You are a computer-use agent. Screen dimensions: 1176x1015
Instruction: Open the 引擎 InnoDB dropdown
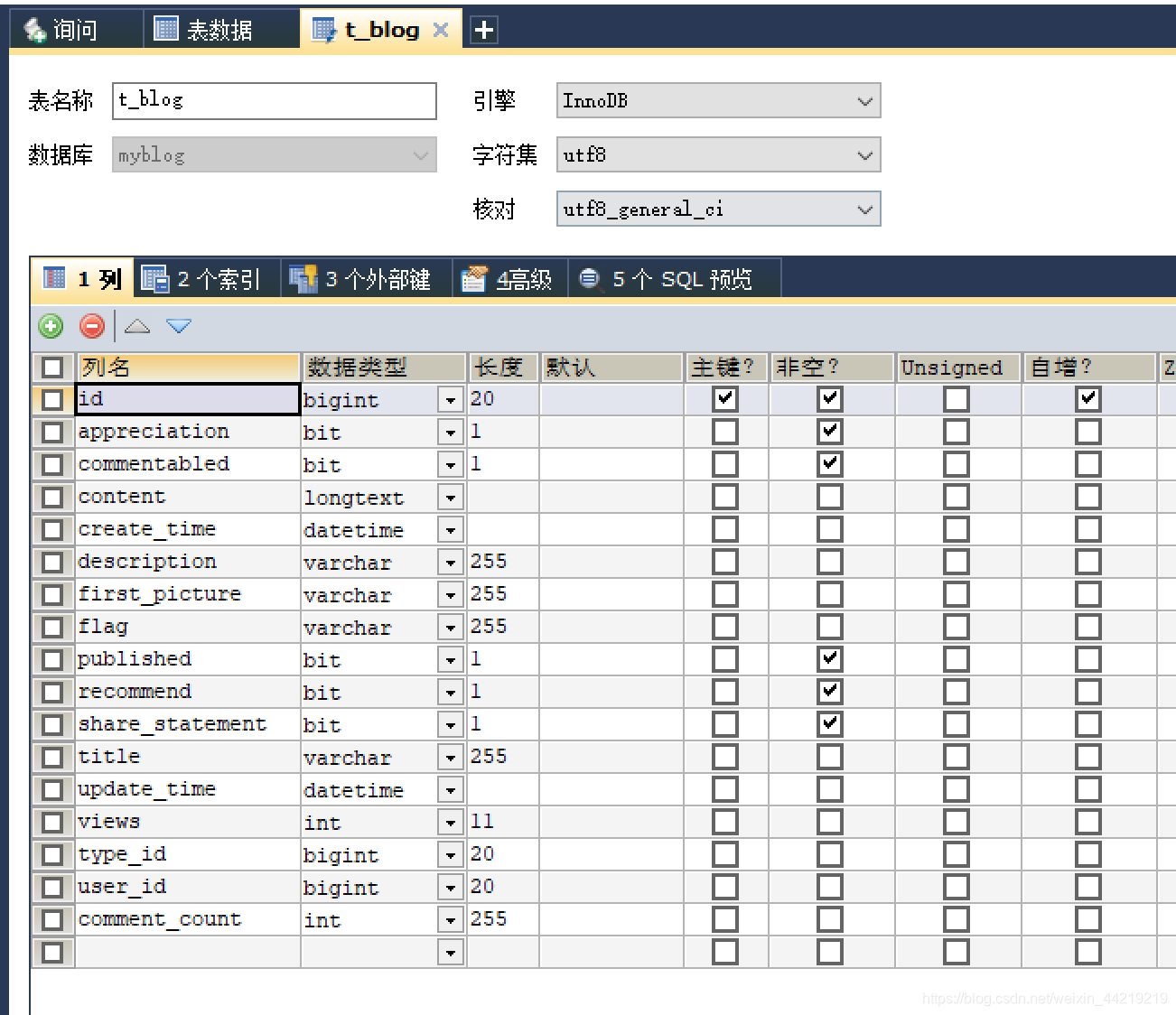point(718,100)
